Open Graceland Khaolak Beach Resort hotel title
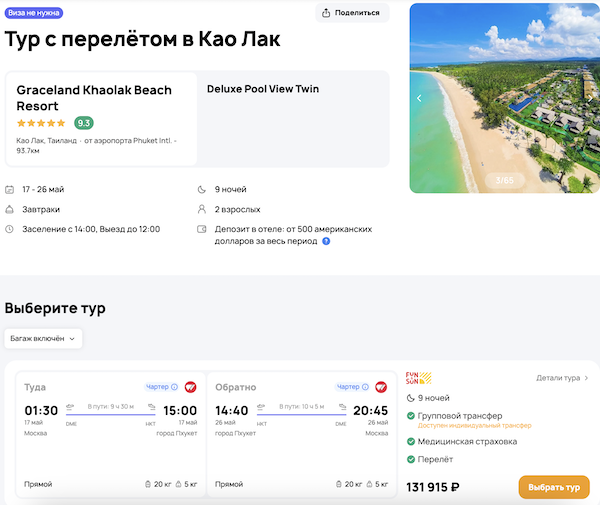 [94, 97]
